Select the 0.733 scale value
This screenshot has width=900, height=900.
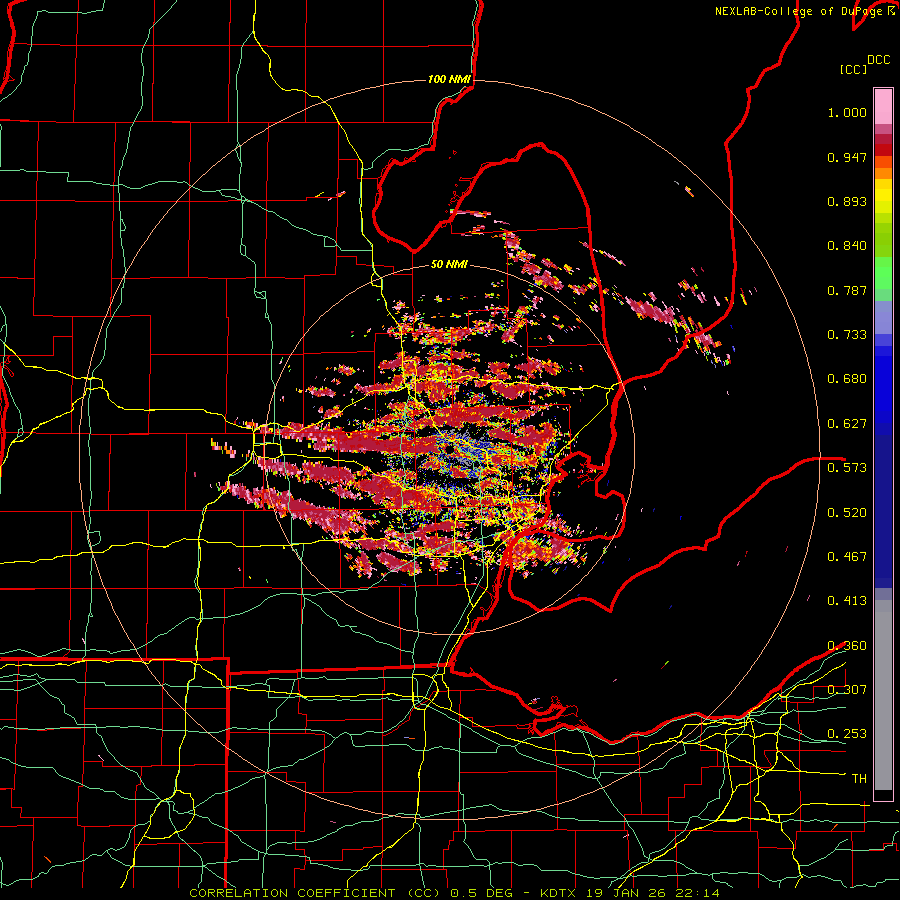click(847, 335)
